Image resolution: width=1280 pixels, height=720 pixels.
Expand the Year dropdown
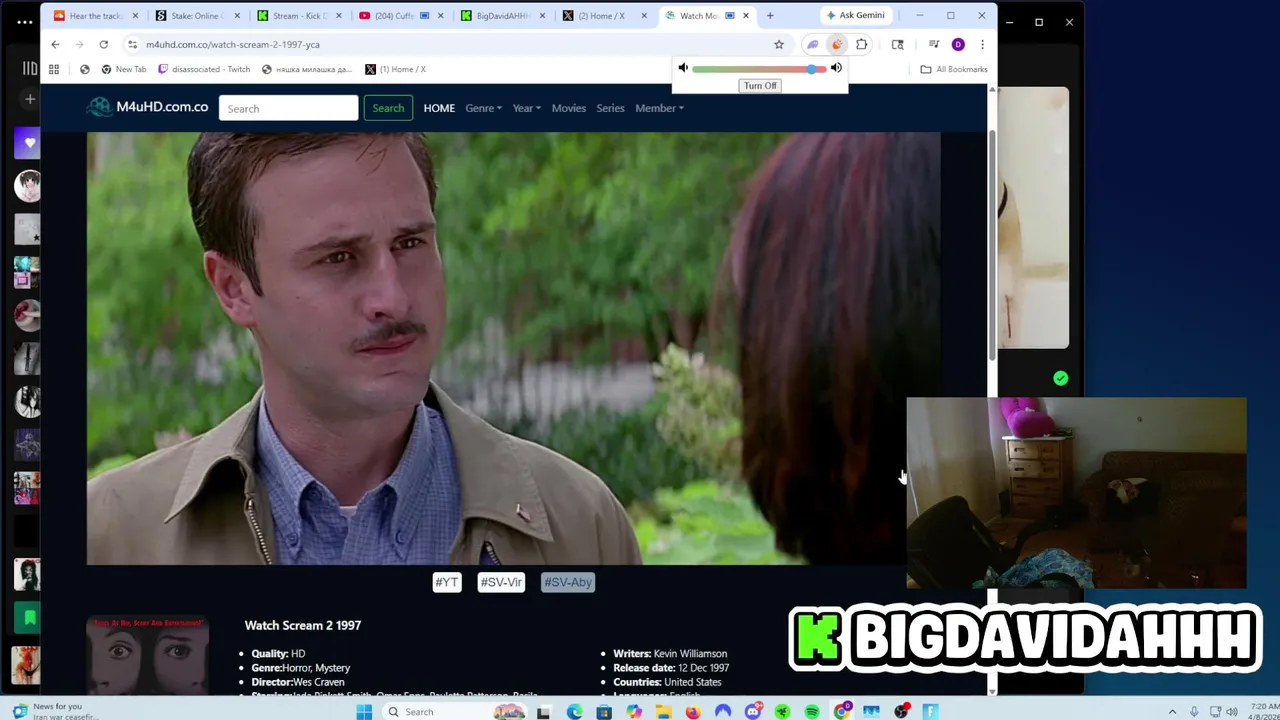(527, 108)
